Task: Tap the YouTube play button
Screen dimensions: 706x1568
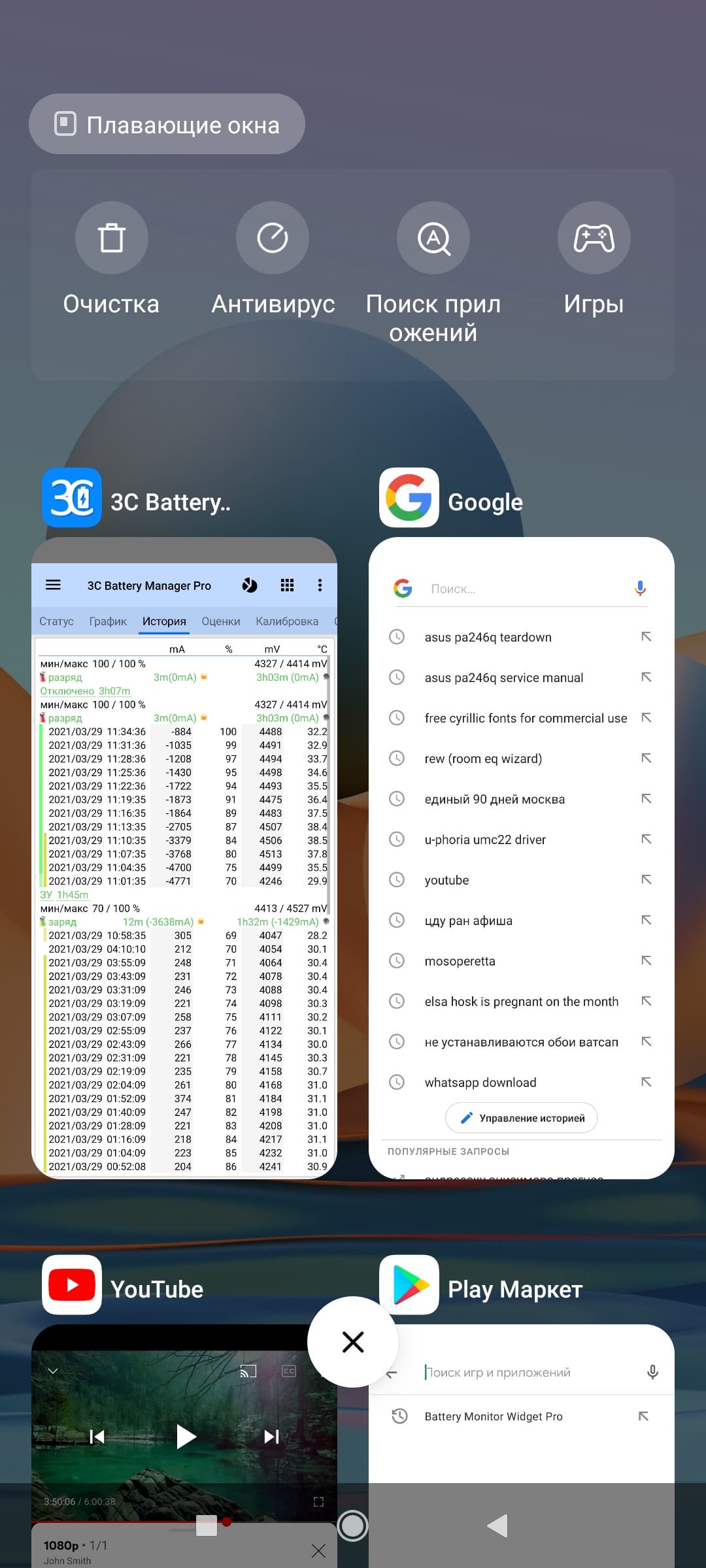Action: pyautogui.click(x=186, y=1436)
